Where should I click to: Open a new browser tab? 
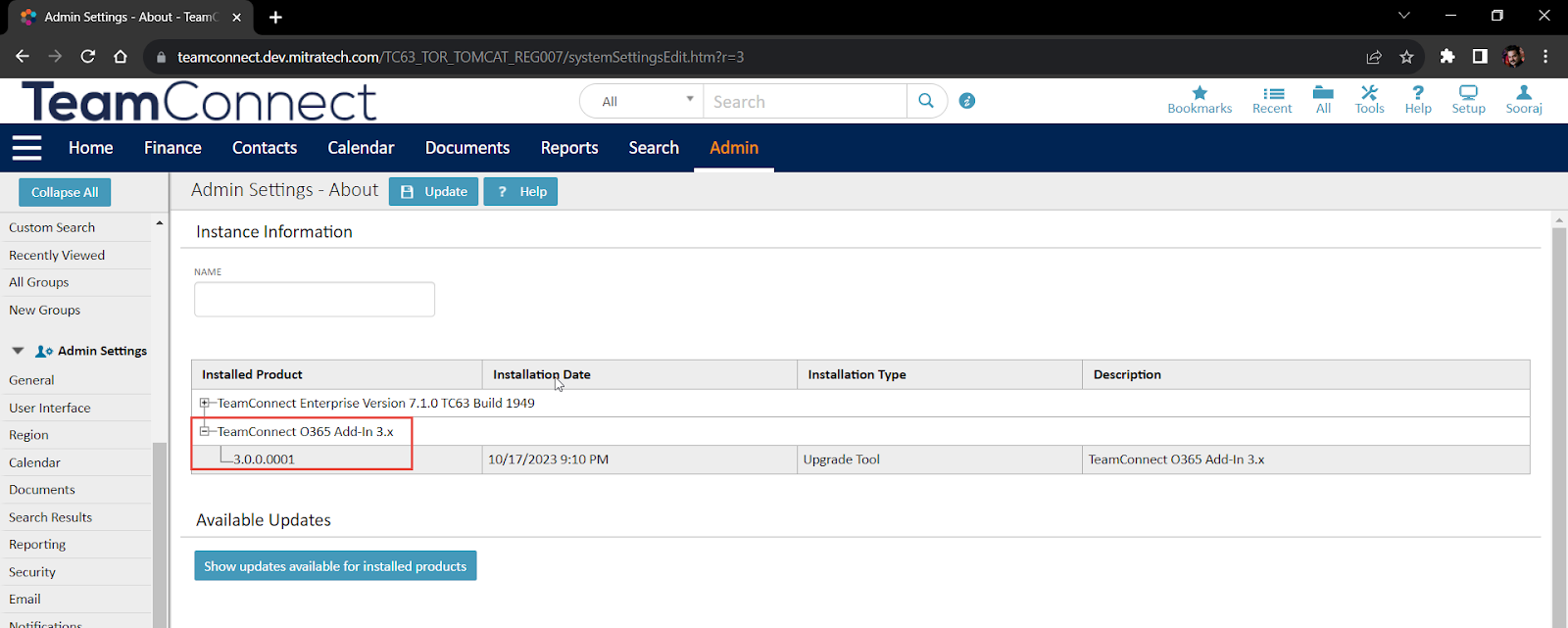pyautogui.click(x=275, y=17)
